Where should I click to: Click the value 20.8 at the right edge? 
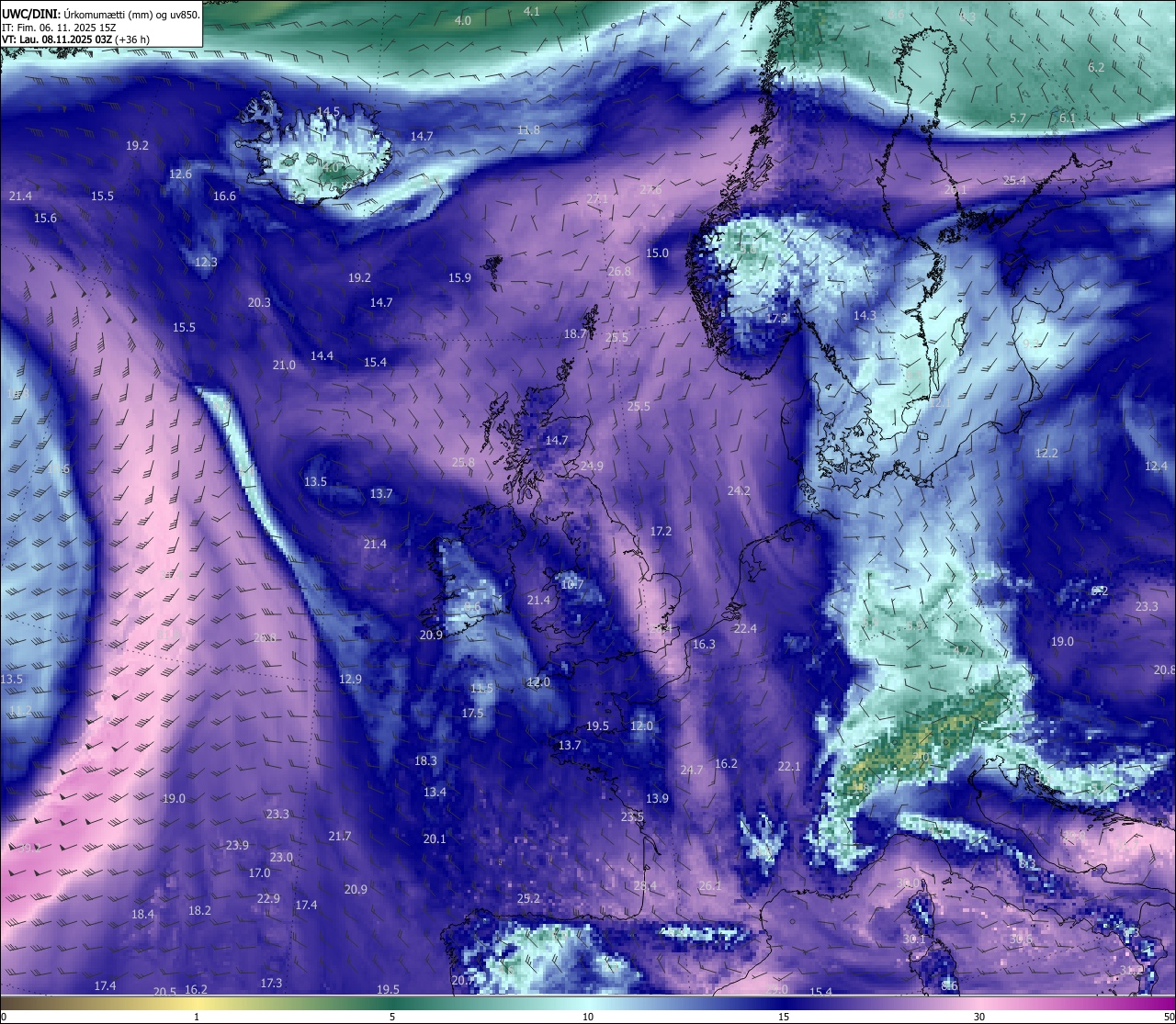pyautogui.click(x=1164, y=670)
